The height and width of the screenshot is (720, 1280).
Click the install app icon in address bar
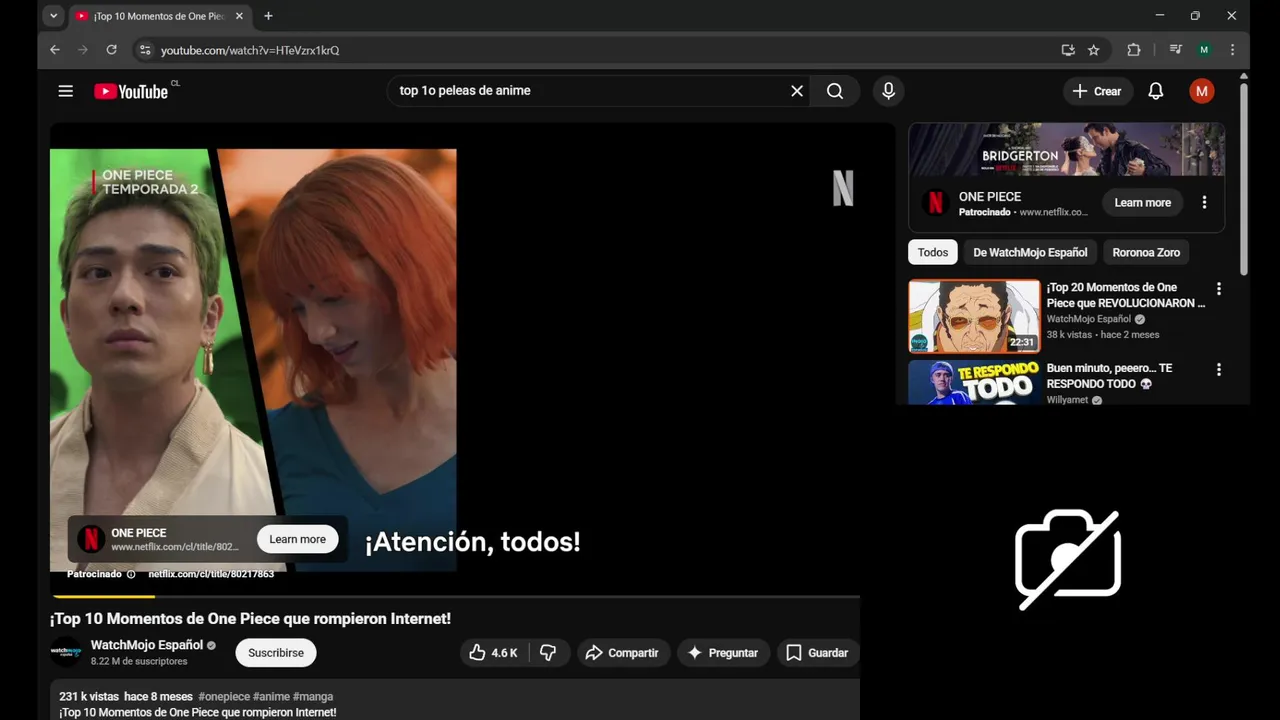click(1068, 50)
